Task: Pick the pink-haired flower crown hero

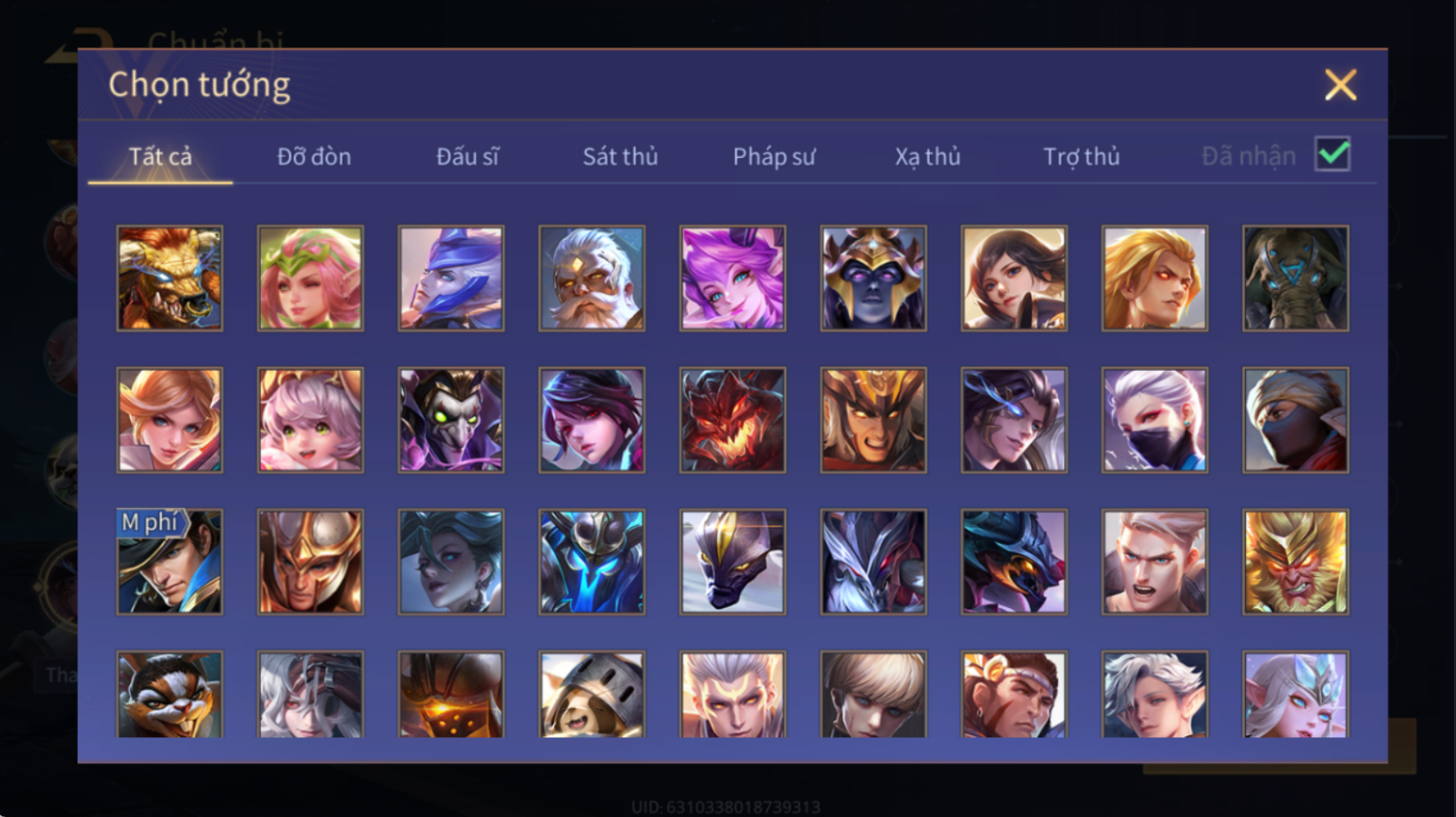Action: [310, 278]
